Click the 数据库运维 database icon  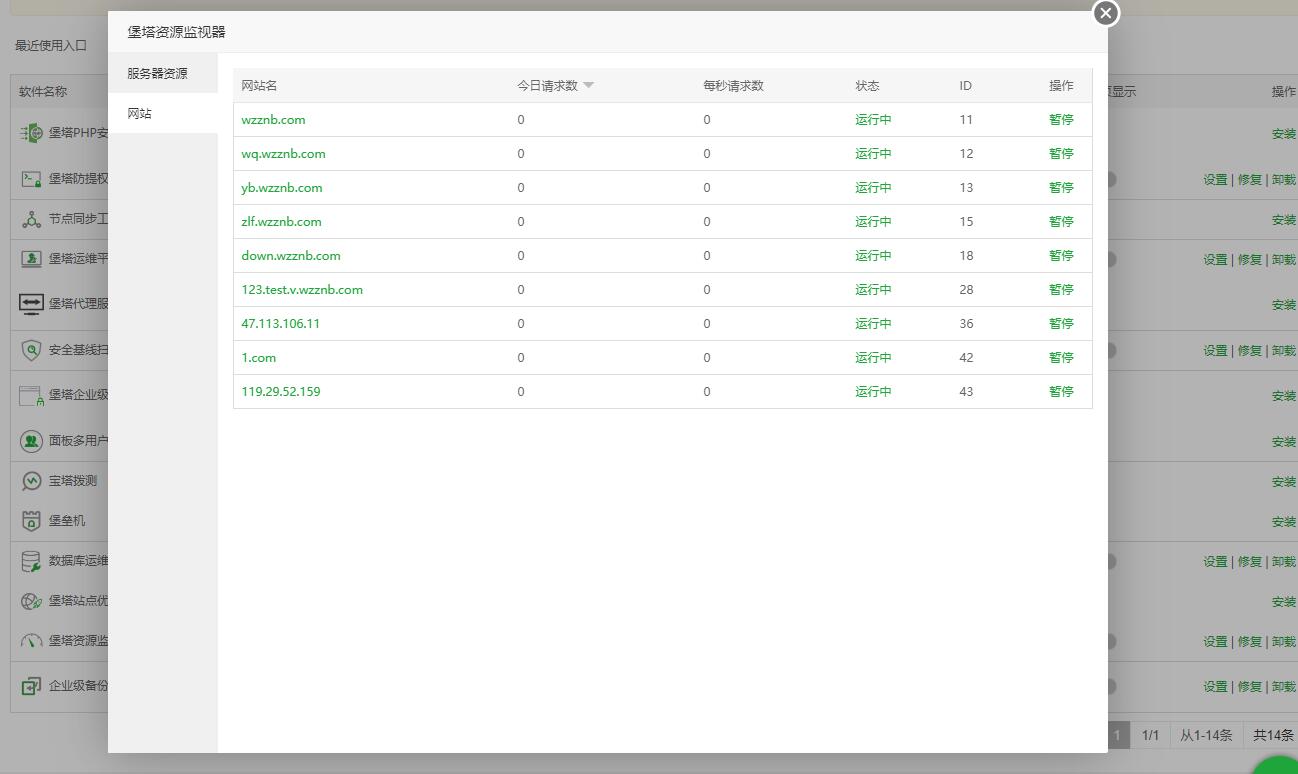tap(32, 561)
